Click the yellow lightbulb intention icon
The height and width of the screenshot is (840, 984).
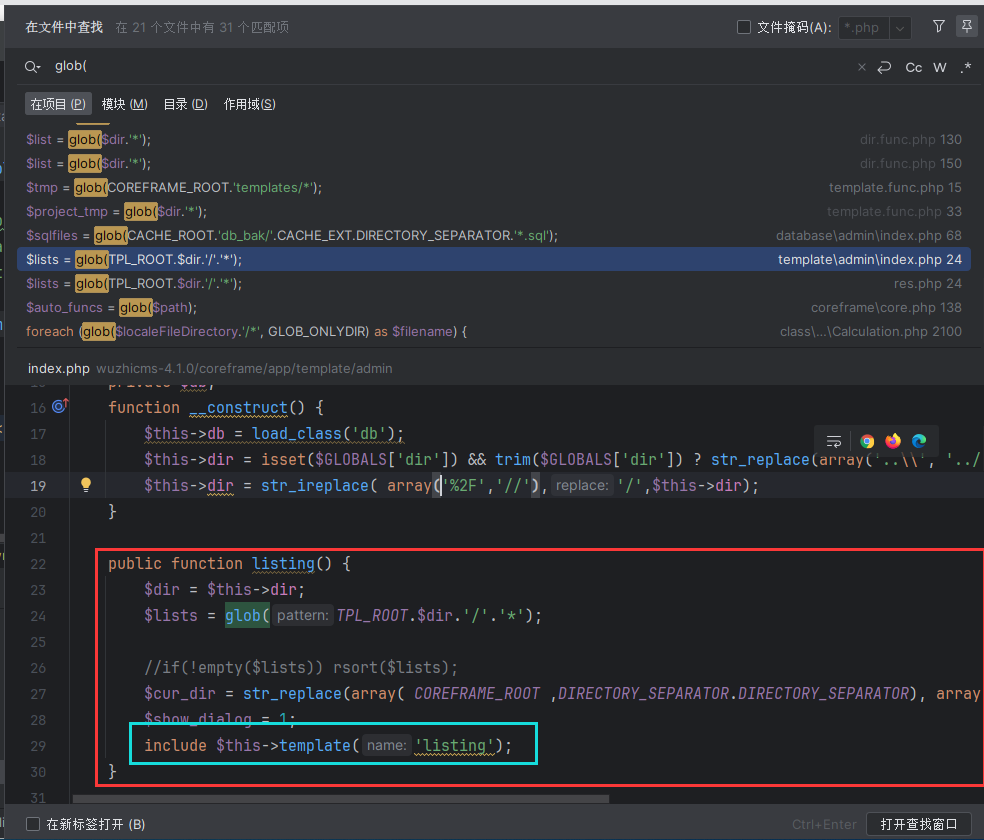click(x=86, y=485)
